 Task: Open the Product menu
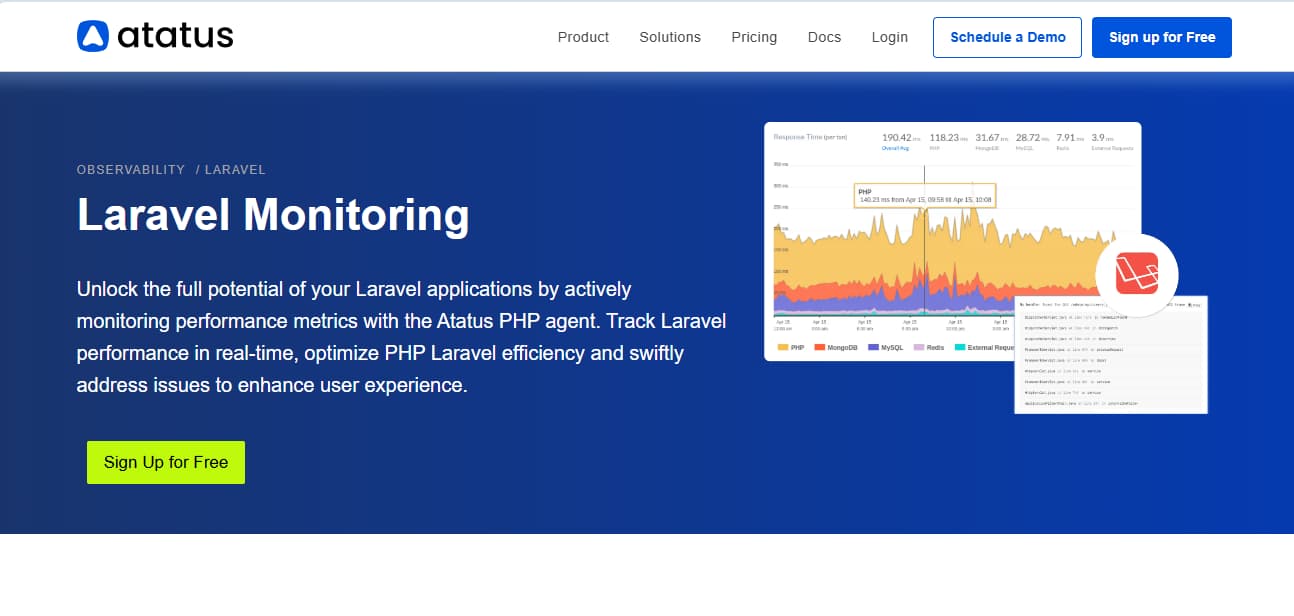(583, 37)
